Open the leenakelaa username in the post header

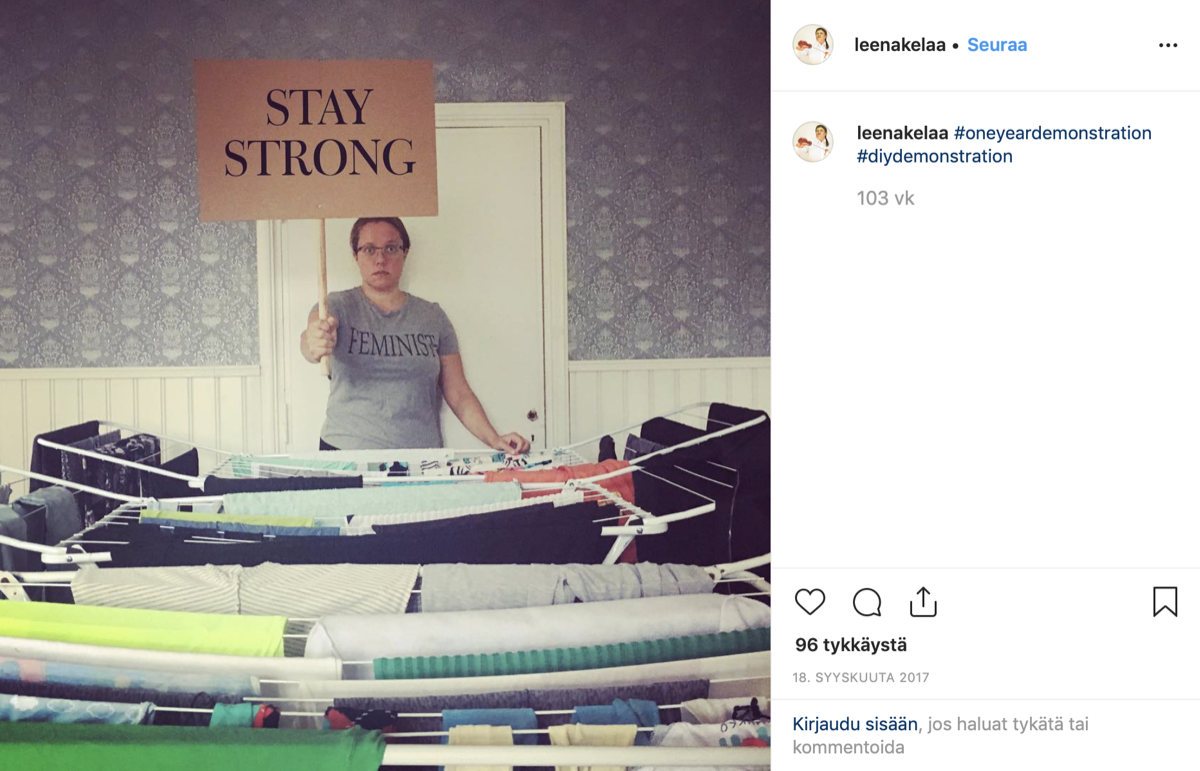[900, 45]
